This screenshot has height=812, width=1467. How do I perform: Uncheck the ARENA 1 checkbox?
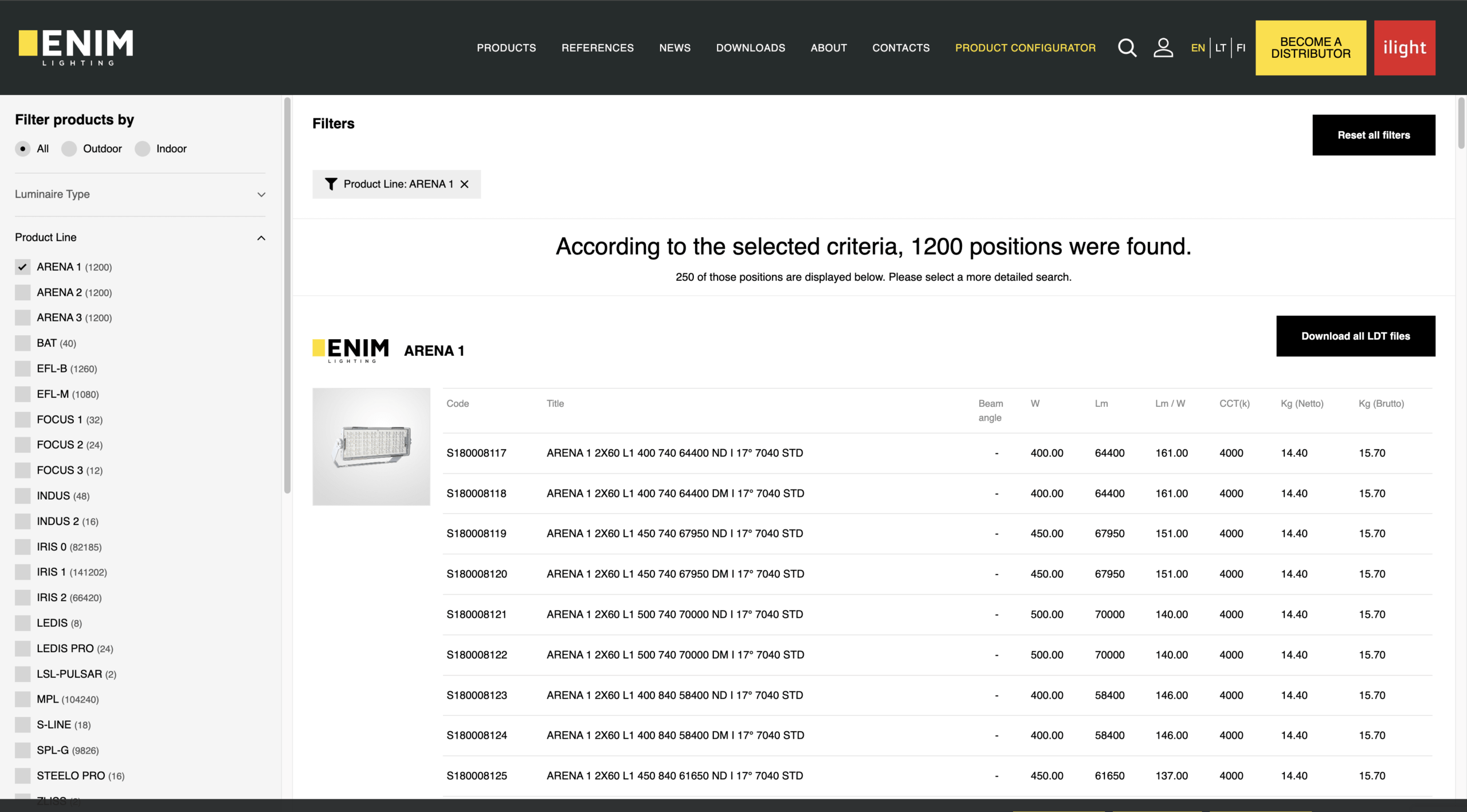23,267
